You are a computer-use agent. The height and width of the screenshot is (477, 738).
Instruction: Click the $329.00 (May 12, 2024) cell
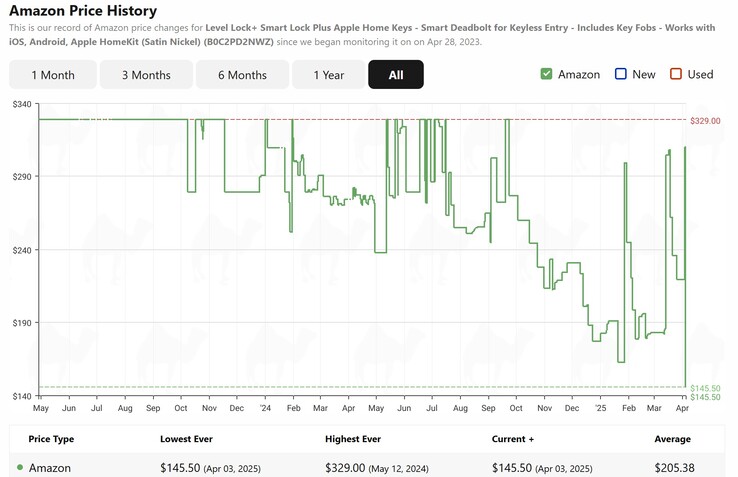[377, 468]
